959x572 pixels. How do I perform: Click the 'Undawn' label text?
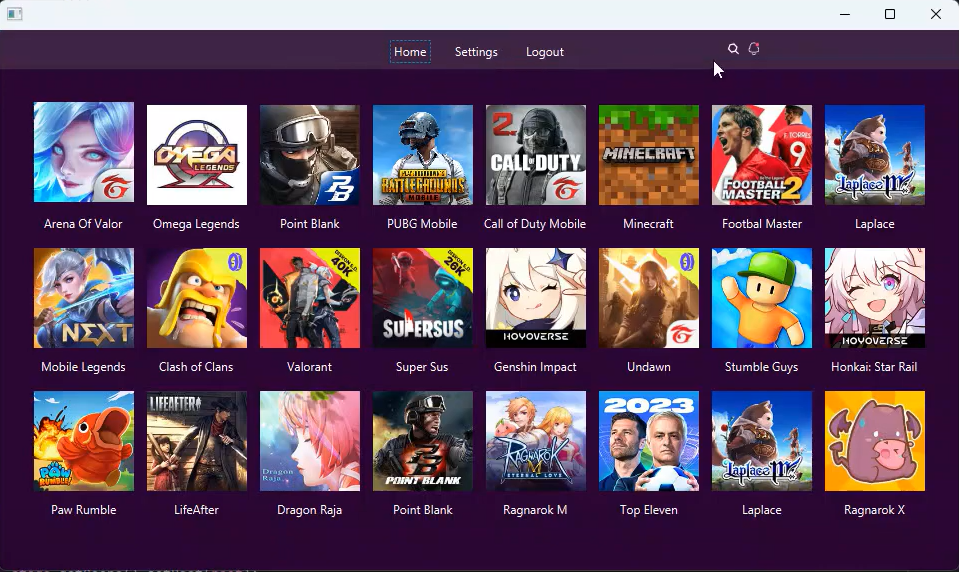[x=649, y=367]
